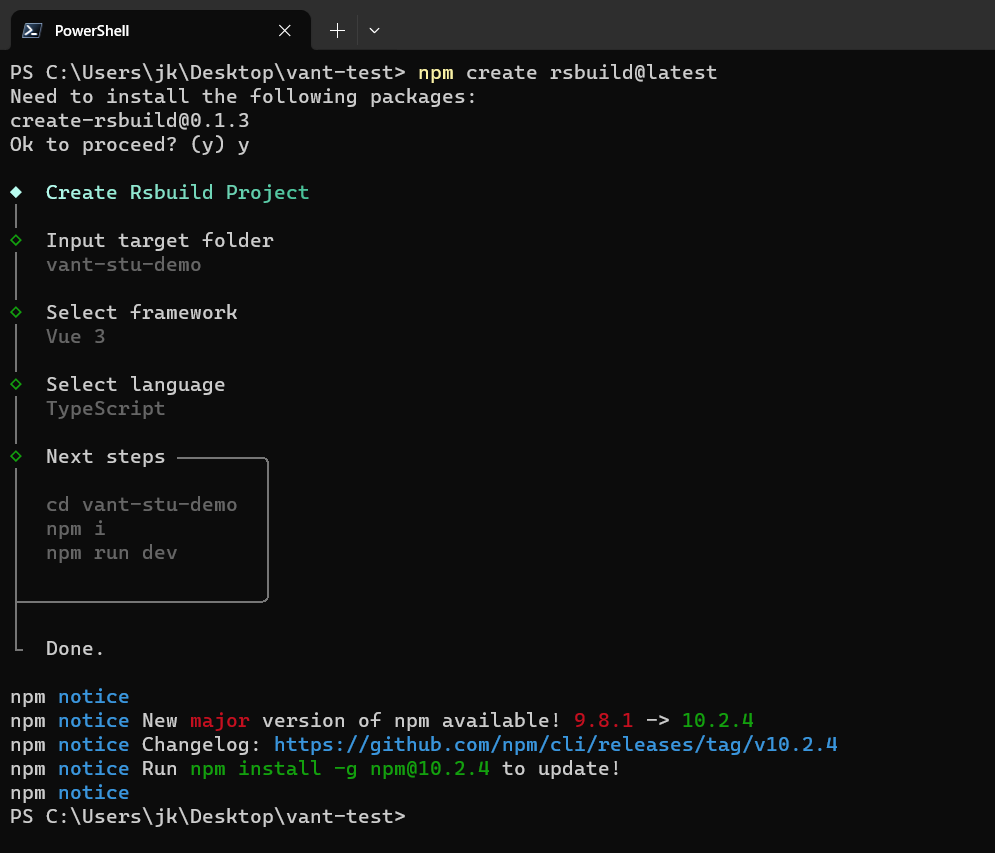This screenshot has height=853, width=995.
Task: Open a new terminal tab with plus button
Action: (337, 31)
